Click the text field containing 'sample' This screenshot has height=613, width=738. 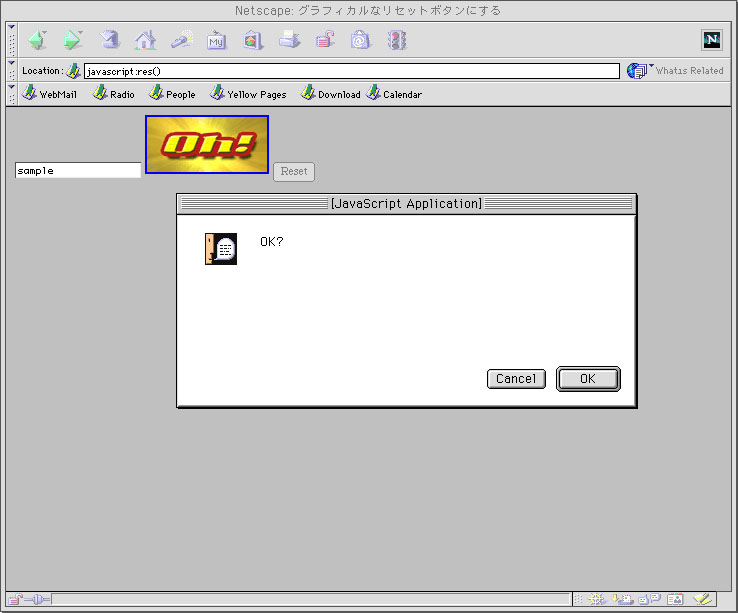click(78, 170)
